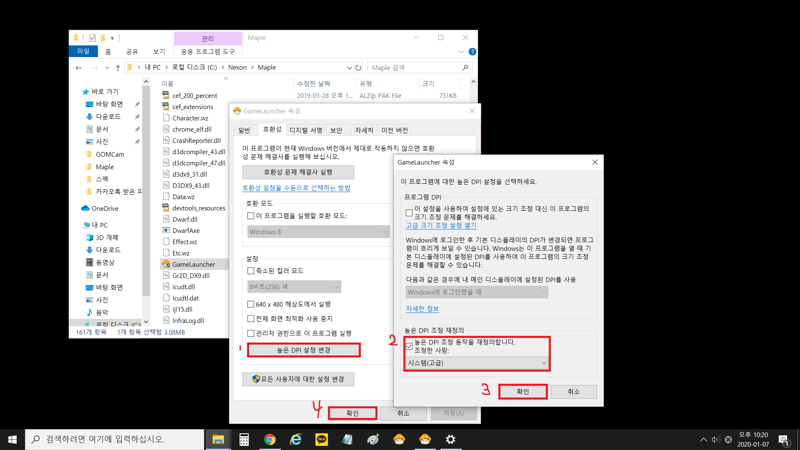Open the 8비트(256) 색 dropdown
This screenshot has width=800, height=450.
294,287
